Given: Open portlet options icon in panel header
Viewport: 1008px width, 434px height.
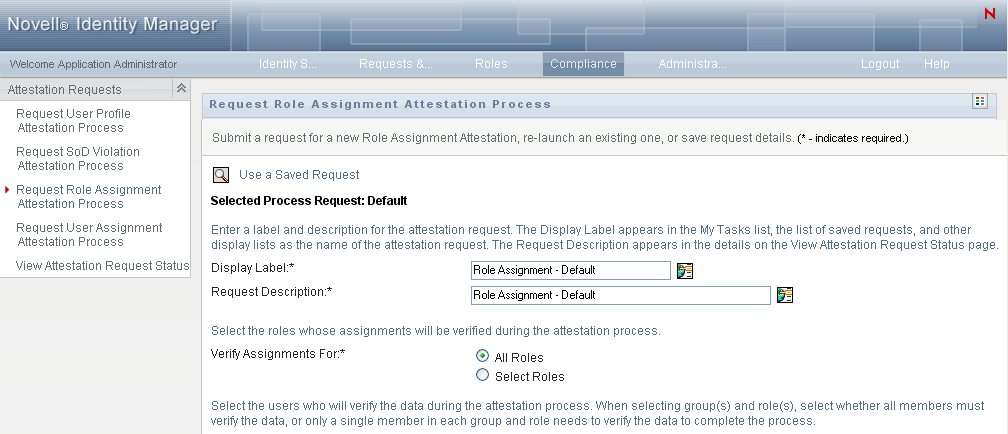Looking at the screenshot, I should (979, 102).
